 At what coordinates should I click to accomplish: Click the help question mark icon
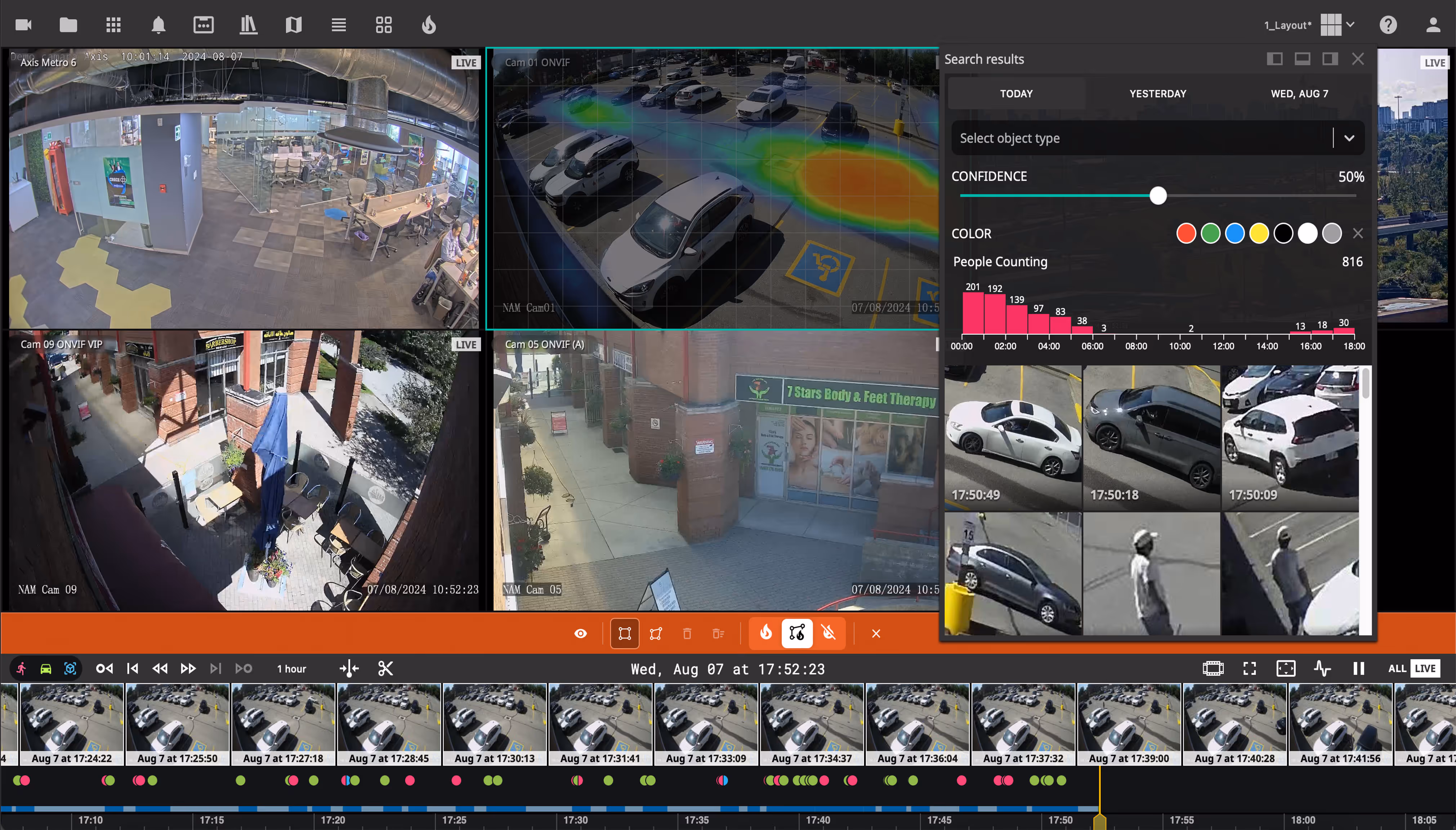[x=1388, y=25]
